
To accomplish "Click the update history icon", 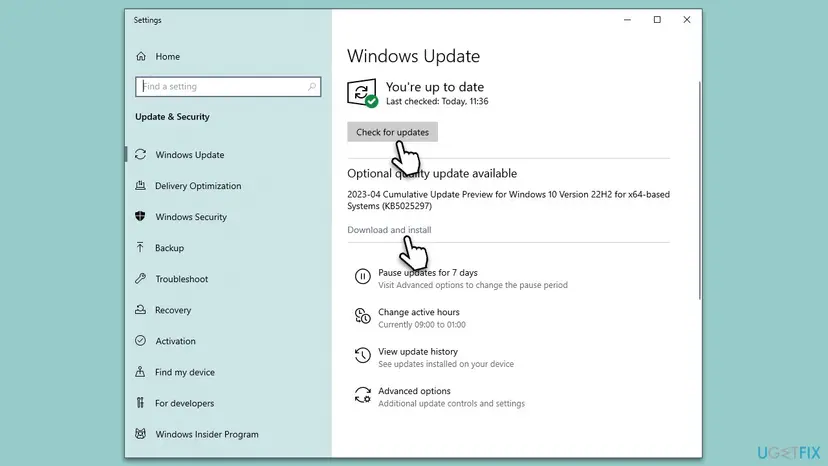I will click(362, 355).
